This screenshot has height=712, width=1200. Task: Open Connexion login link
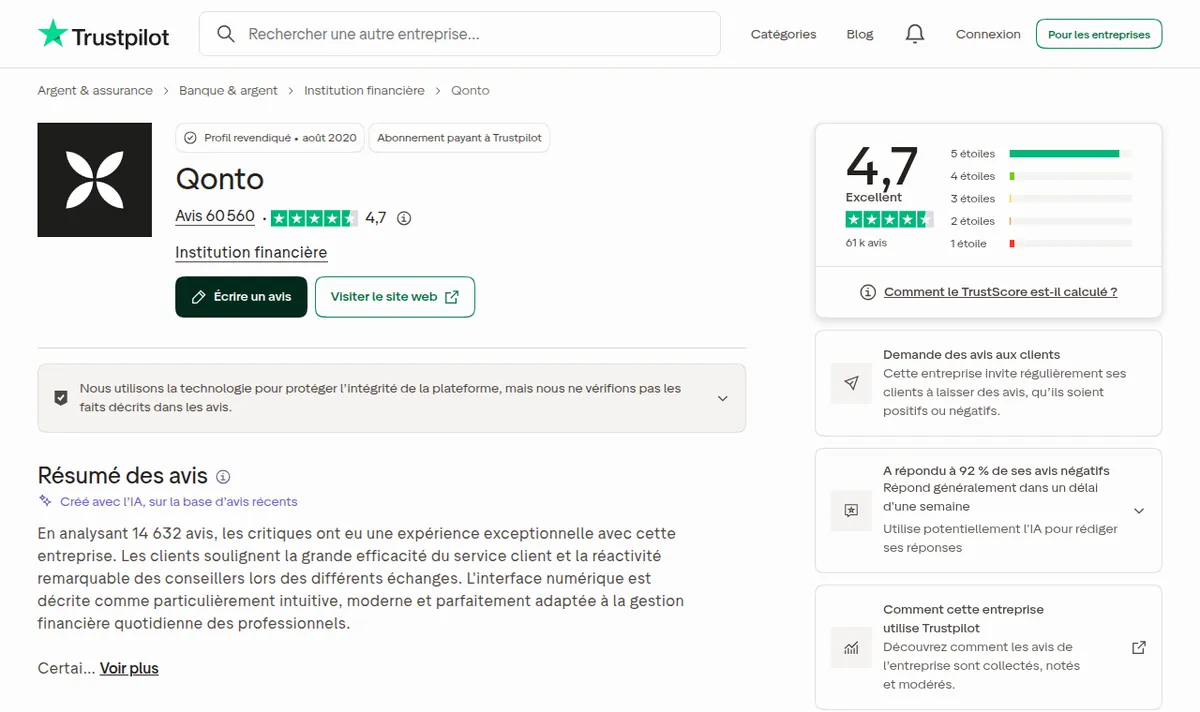[988, 34]
